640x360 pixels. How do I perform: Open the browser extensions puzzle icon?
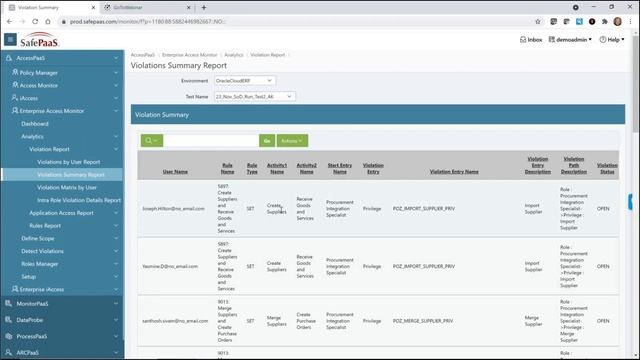pos(604,22)
